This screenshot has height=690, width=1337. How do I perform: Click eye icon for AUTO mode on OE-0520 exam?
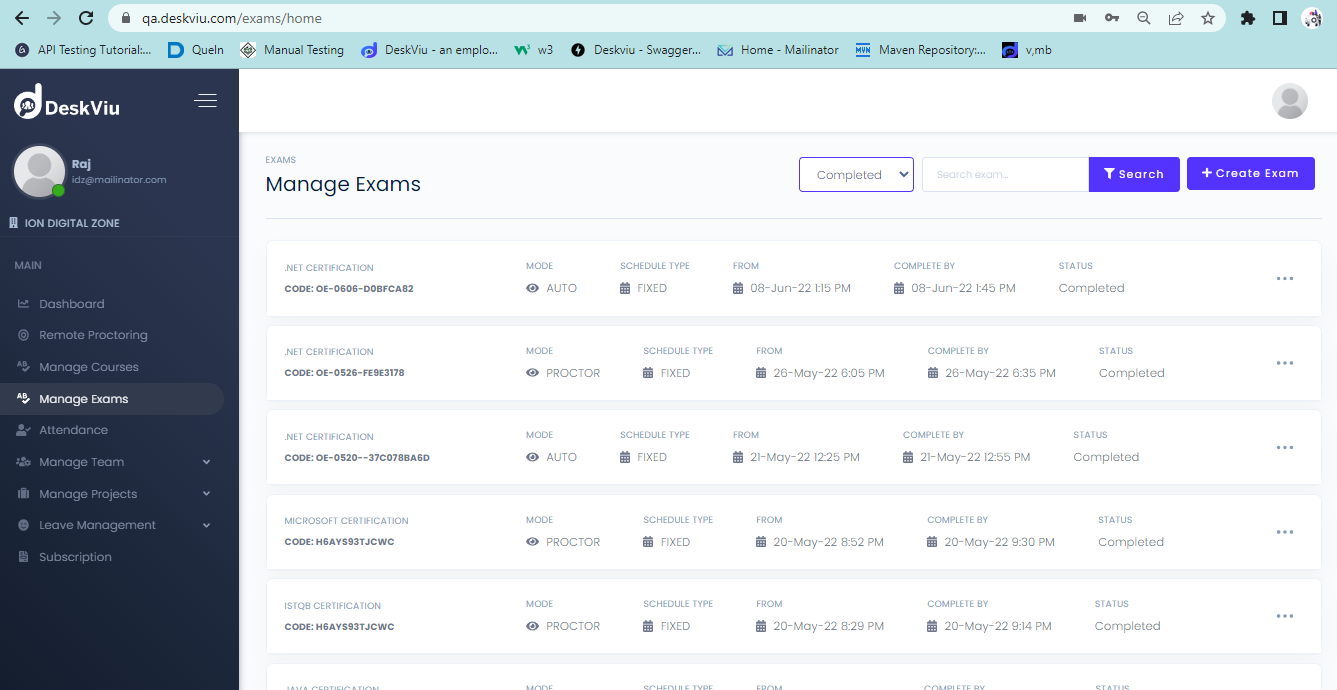[x=533, y=457]
